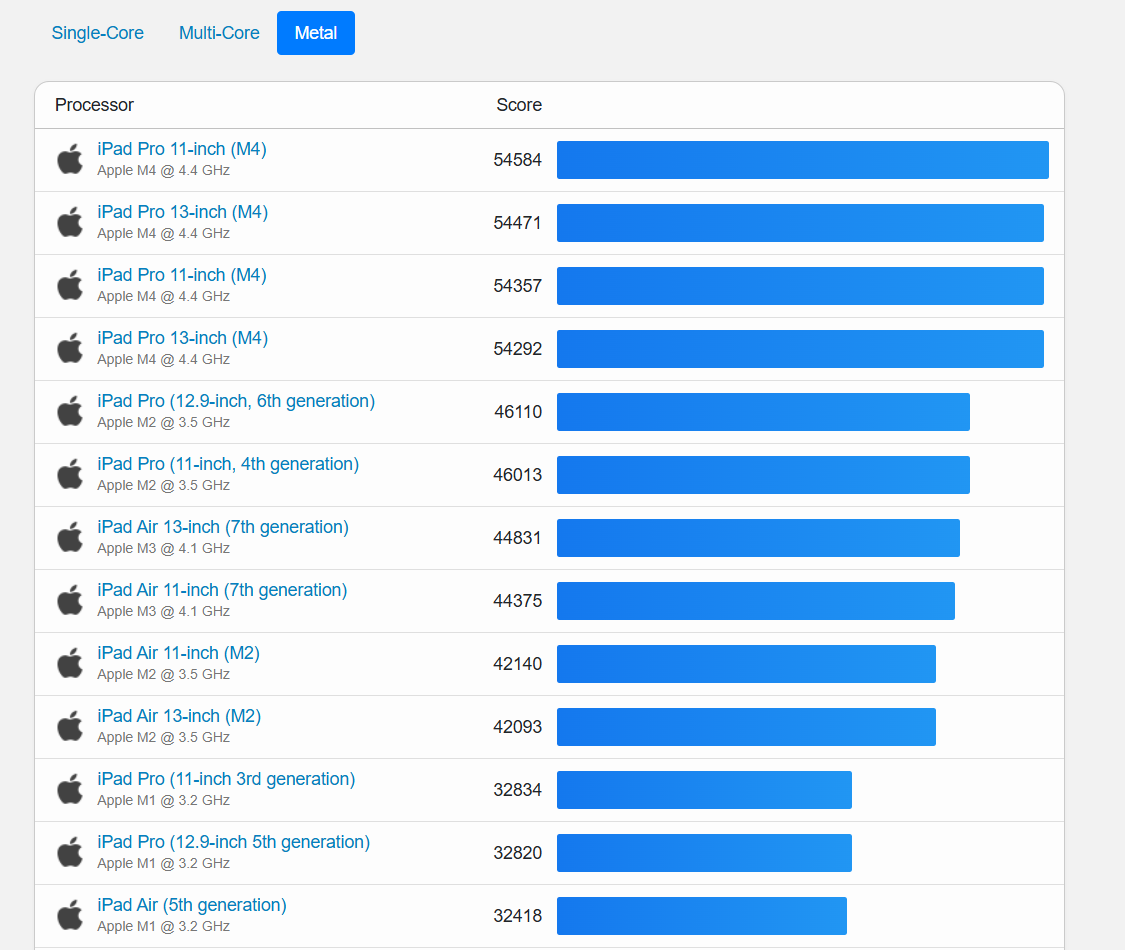
Task: Open iPad Air 11-inch (7th generation) link
Action: [222, 590]
